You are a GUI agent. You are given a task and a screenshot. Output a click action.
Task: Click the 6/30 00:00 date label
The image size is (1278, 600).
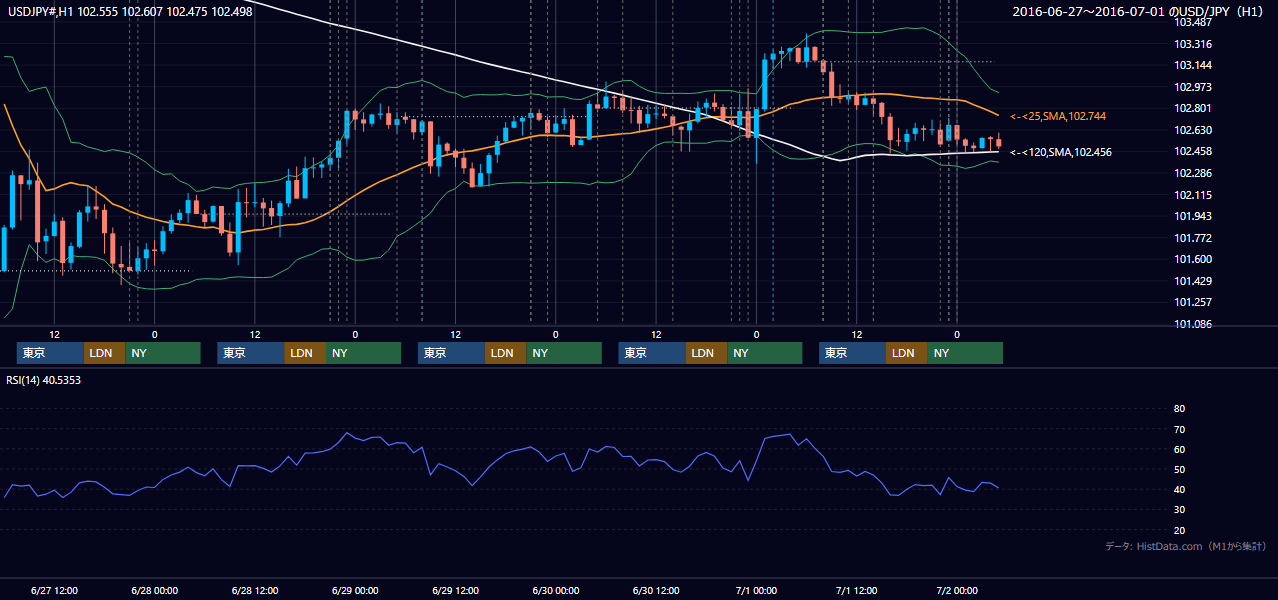pos(556,590)
